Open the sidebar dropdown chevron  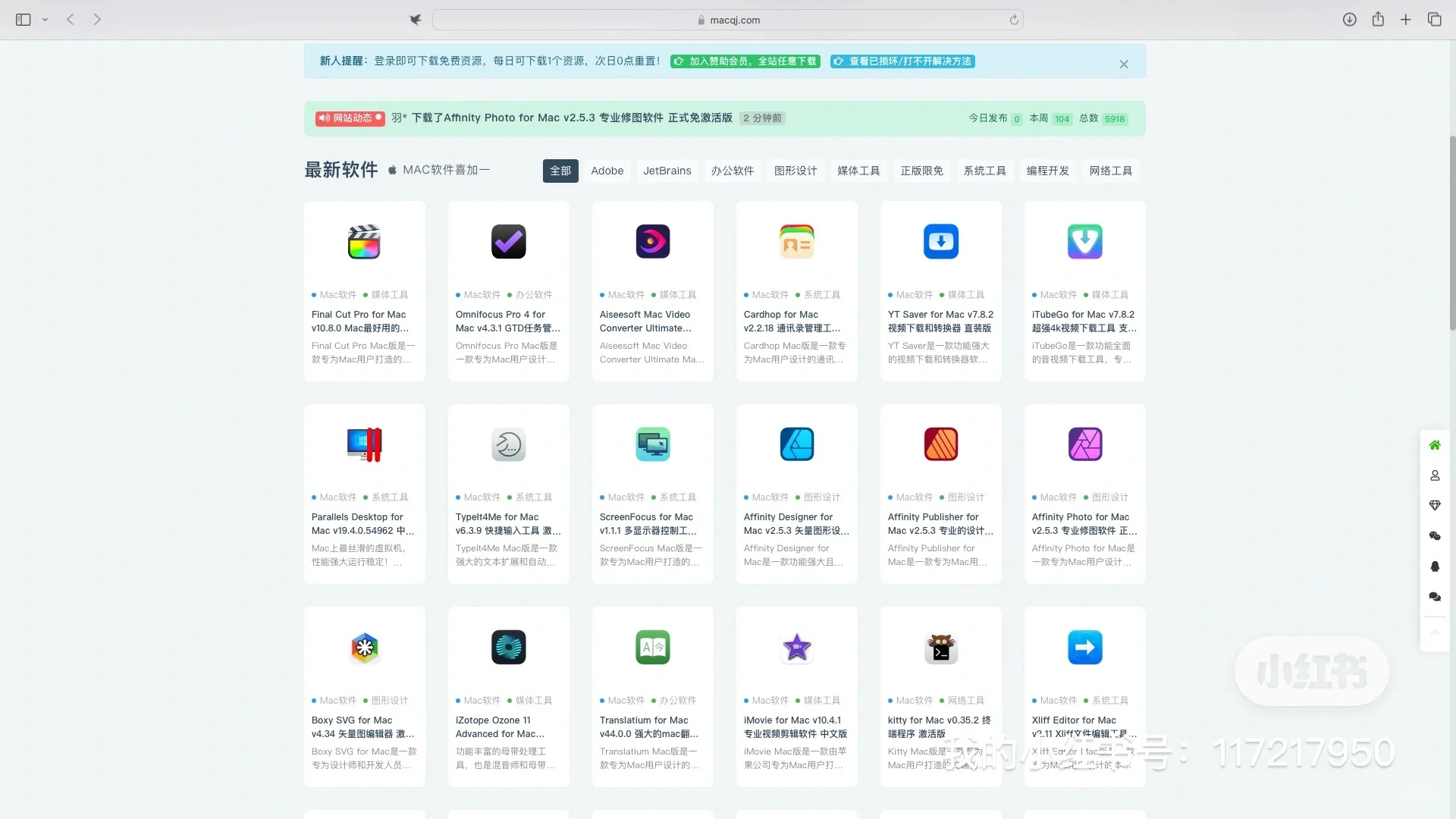click(x=45, y=20)
